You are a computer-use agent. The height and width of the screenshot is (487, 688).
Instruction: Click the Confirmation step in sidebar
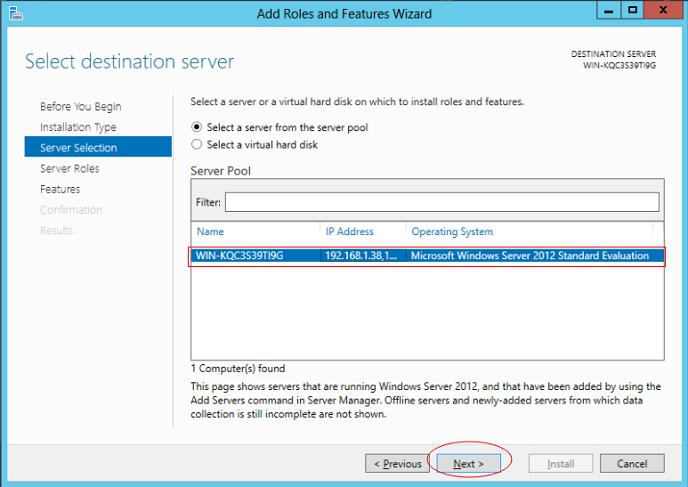click(x=71, y=210)
